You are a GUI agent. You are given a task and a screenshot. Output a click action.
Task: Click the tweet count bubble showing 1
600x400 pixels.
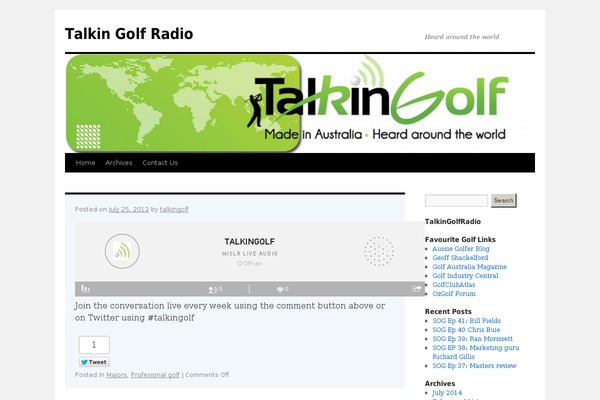click(94, 345)
